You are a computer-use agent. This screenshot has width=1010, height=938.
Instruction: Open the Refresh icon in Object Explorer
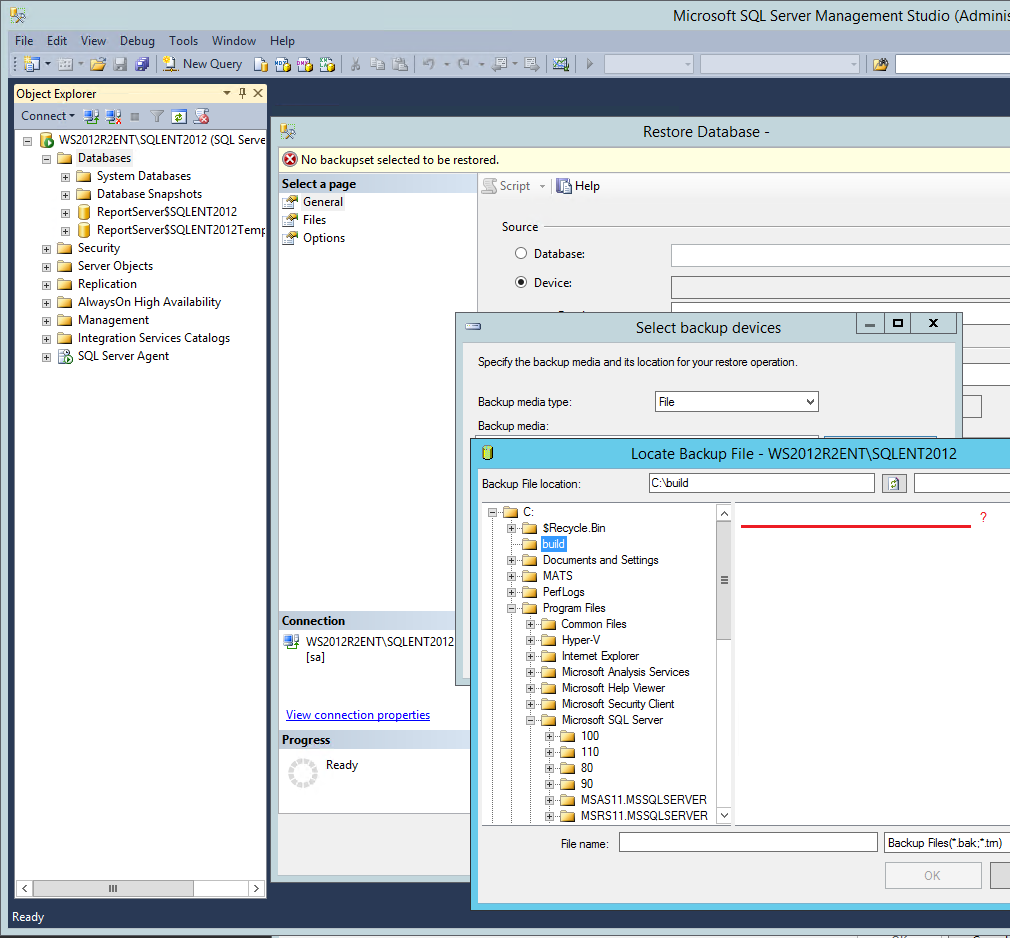click(179, 116)
